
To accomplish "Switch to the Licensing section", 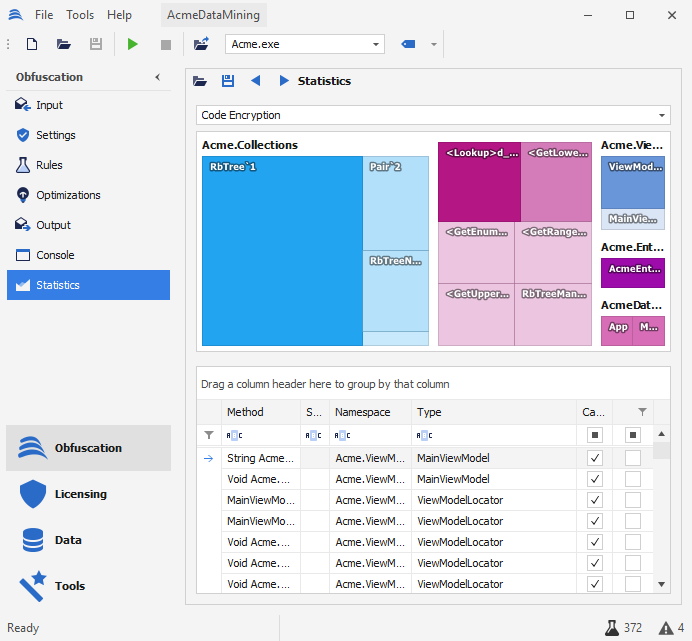I will point(80,494).
